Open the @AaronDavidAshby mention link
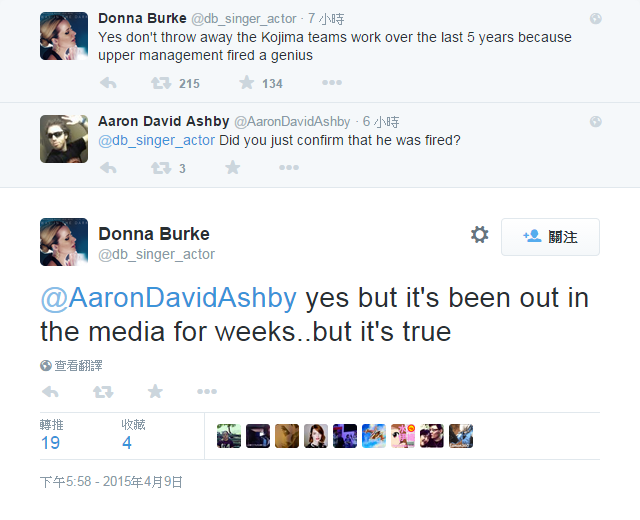 coord(168,299)
